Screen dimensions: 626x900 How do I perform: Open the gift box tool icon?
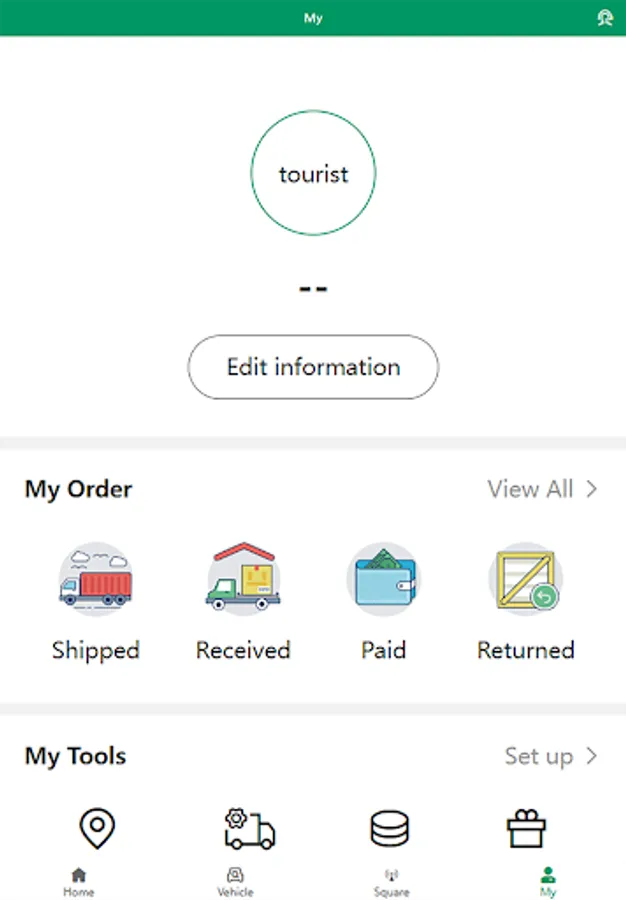pyautogui.click(x=526, y=829)
